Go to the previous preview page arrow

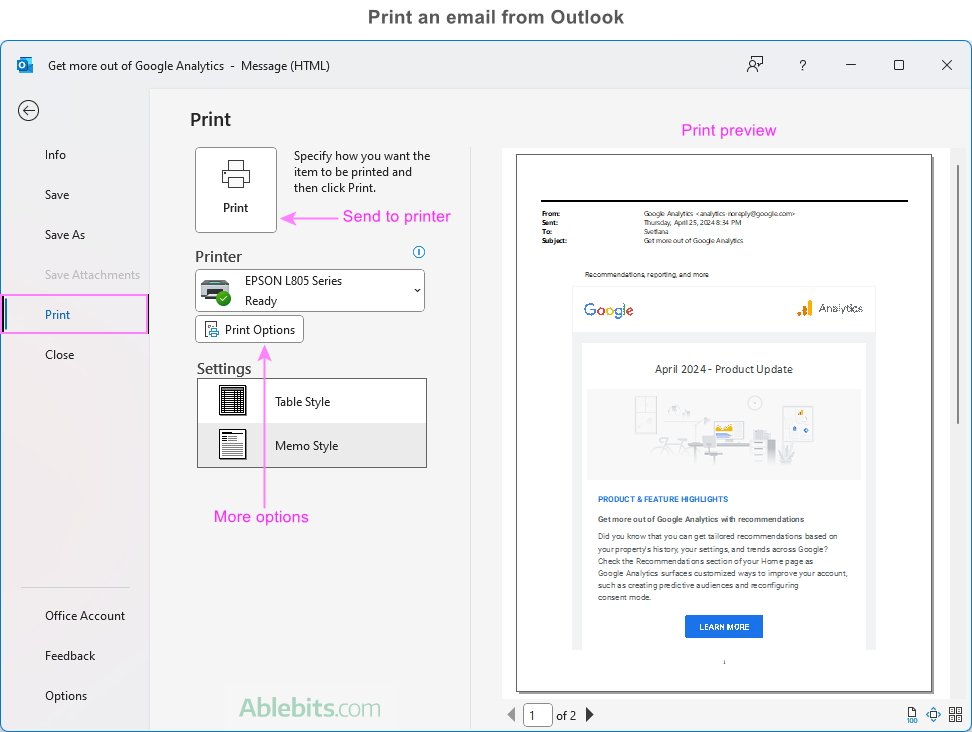(x=510, y=714)
